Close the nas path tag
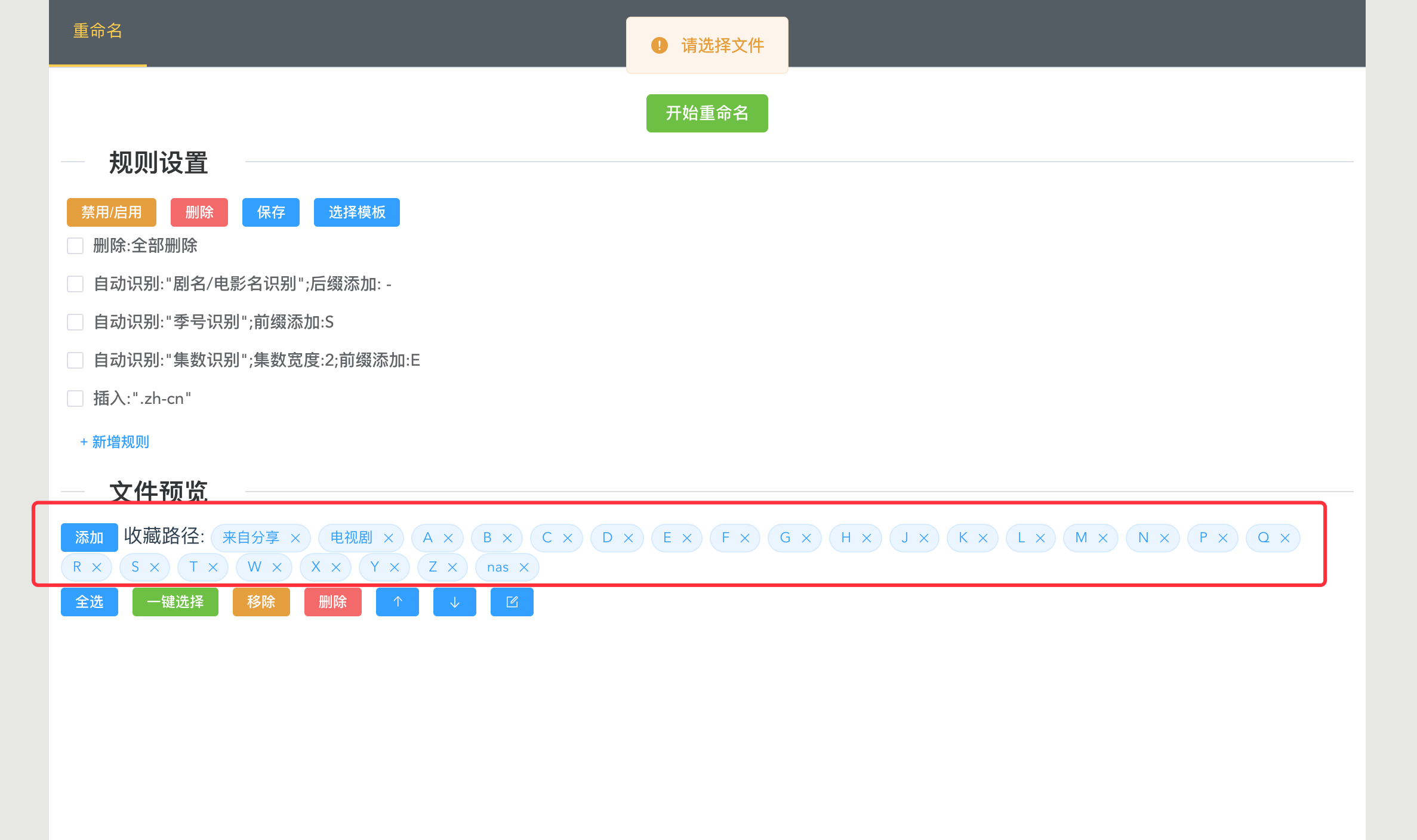1417x840 pixels. click(524, 567)
